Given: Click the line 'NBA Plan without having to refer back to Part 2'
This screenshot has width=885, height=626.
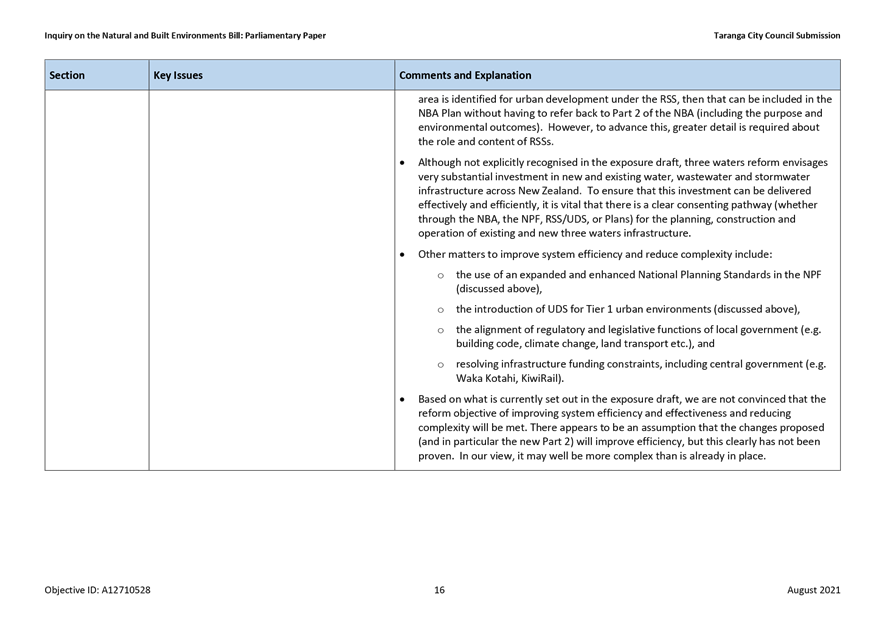Looking at the screenshot, I should pos(620,113).
